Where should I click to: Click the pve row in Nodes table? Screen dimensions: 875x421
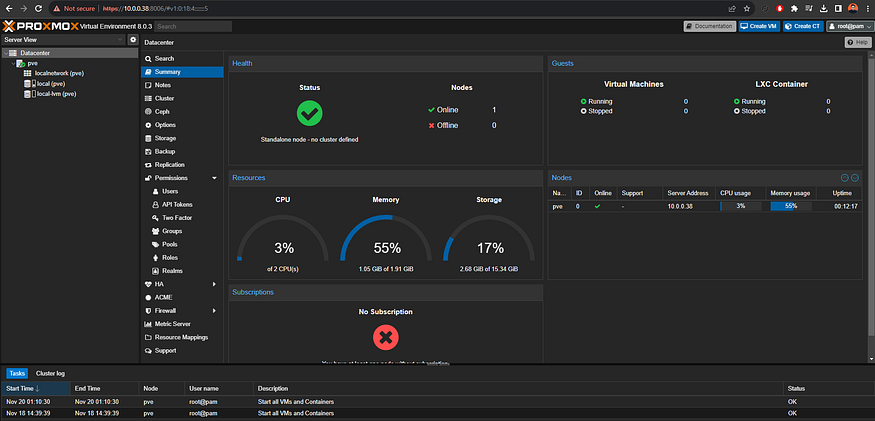click(x=705, y=206)
